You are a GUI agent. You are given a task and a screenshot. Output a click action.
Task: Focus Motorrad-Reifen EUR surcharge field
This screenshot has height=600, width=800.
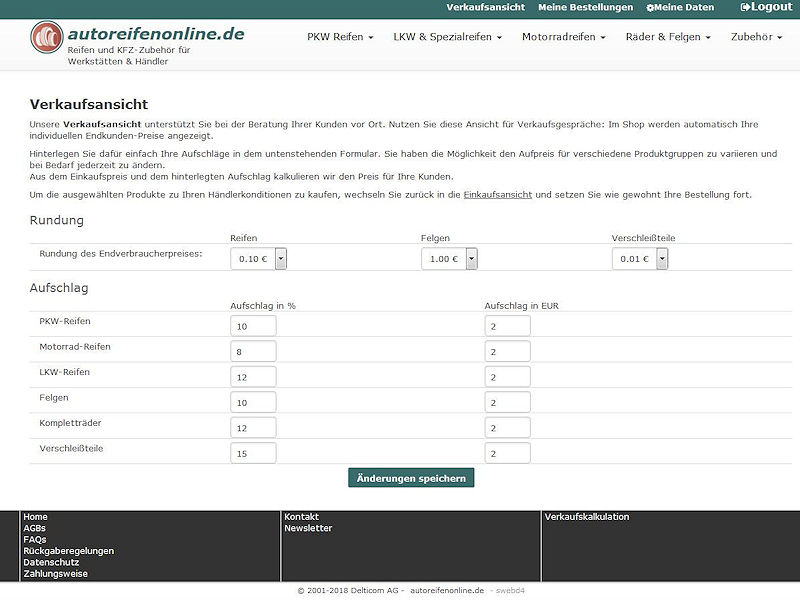tap(507, 352)
